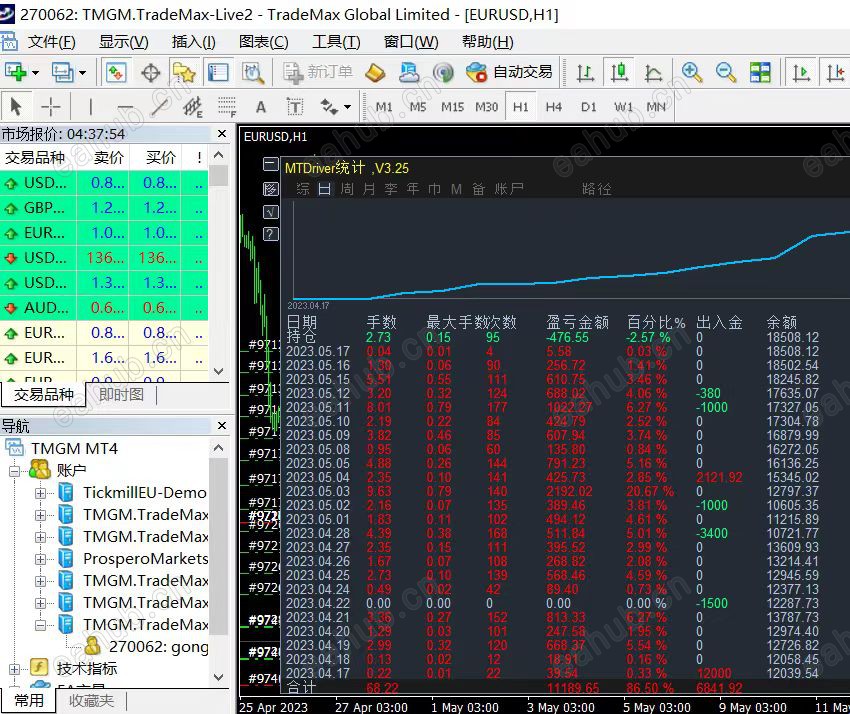Collapse the 账户 tree node

tap(14, 471)
